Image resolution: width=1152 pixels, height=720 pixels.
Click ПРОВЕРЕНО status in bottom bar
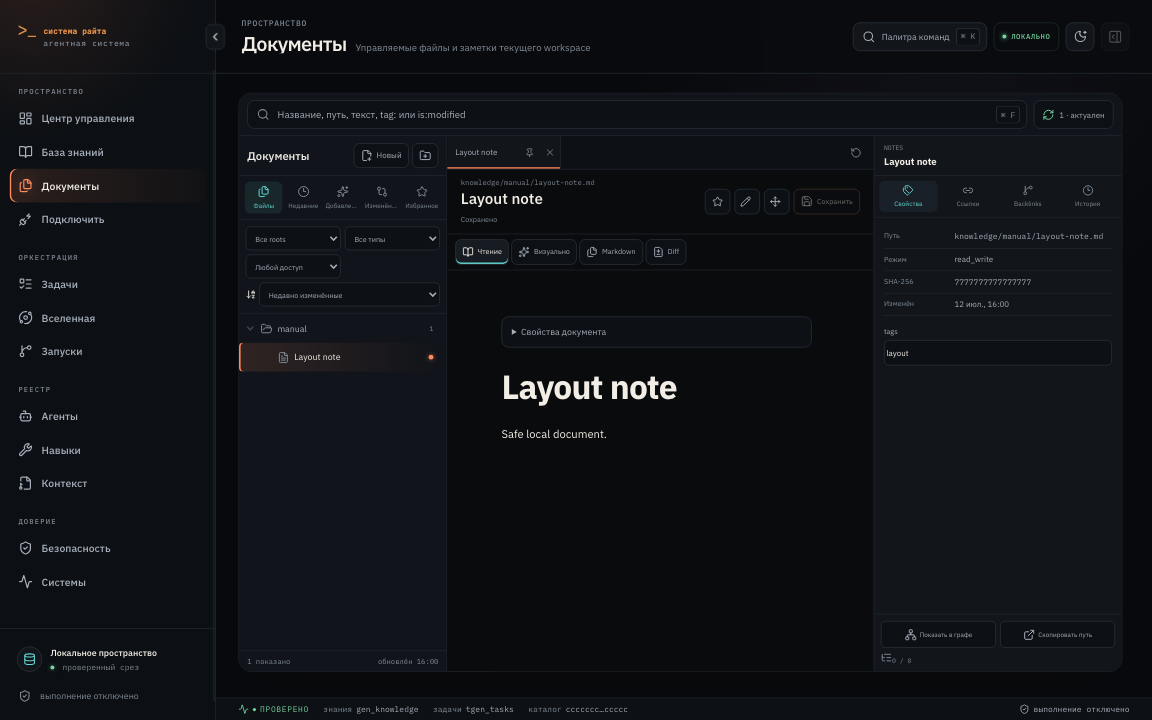pyautogui.click(x=273, y=710)
